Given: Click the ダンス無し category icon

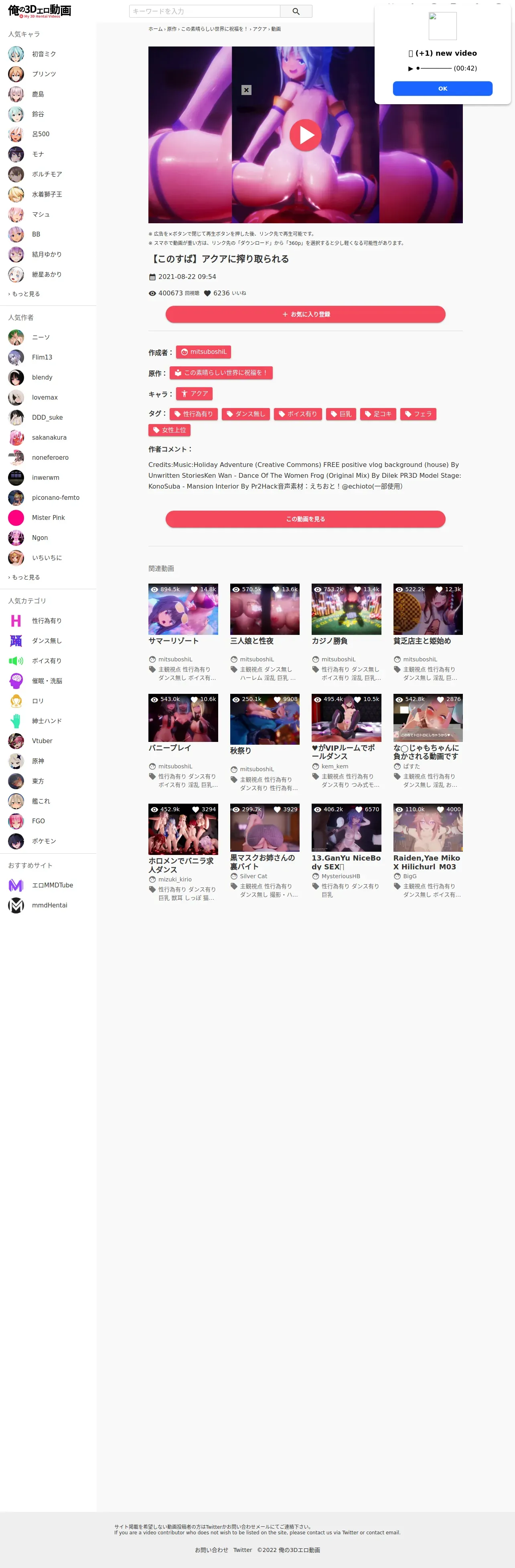Looking at the screenshot, I should click(x=16, y=641).
